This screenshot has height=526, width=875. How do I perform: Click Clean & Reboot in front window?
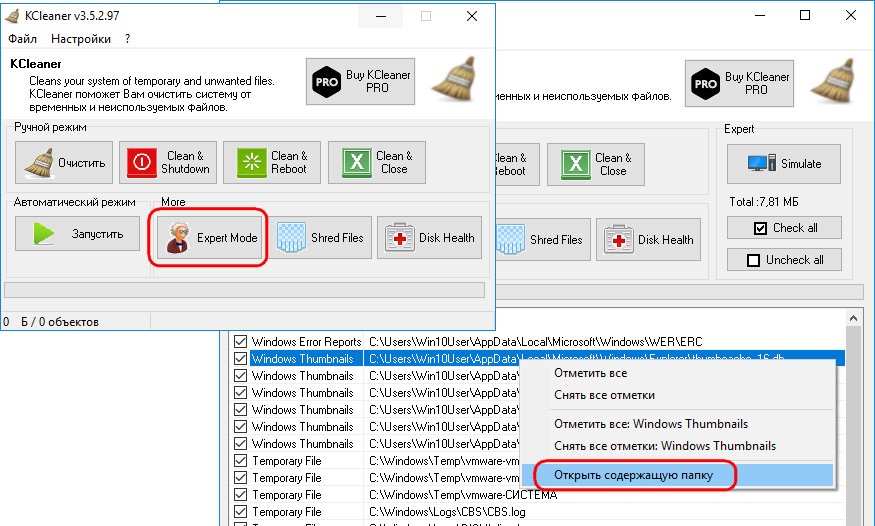272,162
